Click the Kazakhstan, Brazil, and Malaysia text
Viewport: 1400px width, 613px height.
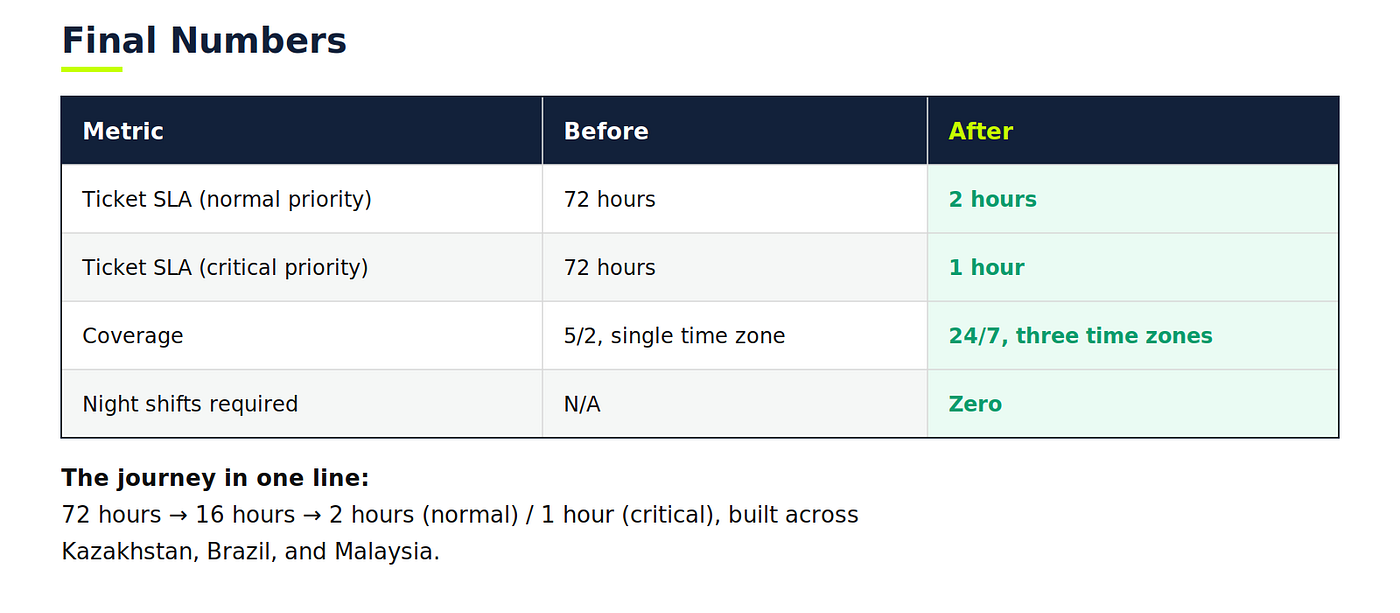click(x=251, y=551)
